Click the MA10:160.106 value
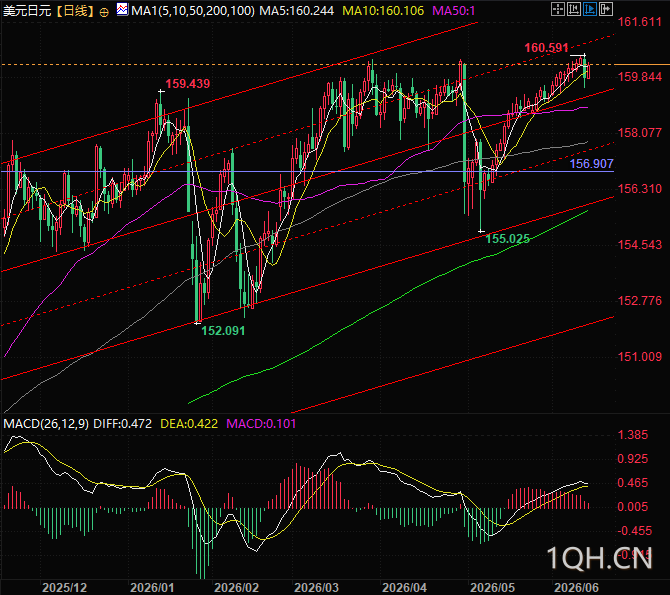Screen dimensions: 670x595 click(383, 11)
